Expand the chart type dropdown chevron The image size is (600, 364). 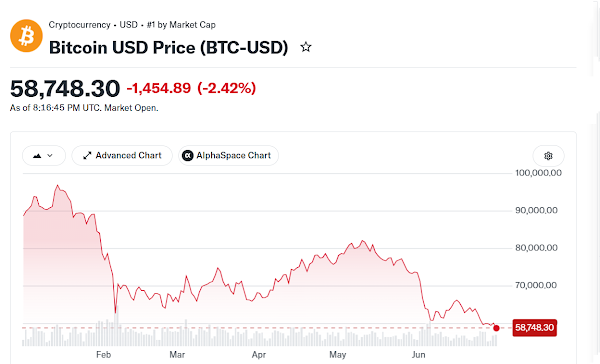point(50,156)
